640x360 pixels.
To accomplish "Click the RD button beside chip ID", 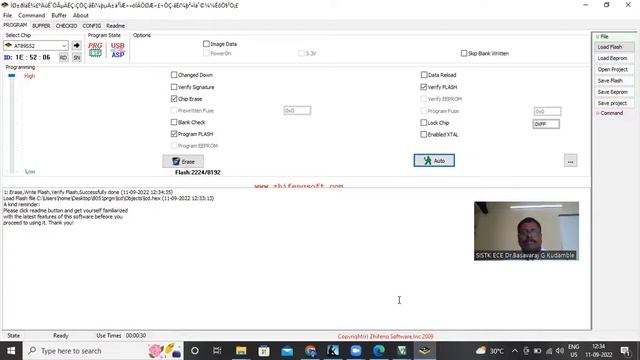I will (x=63, y=58).
